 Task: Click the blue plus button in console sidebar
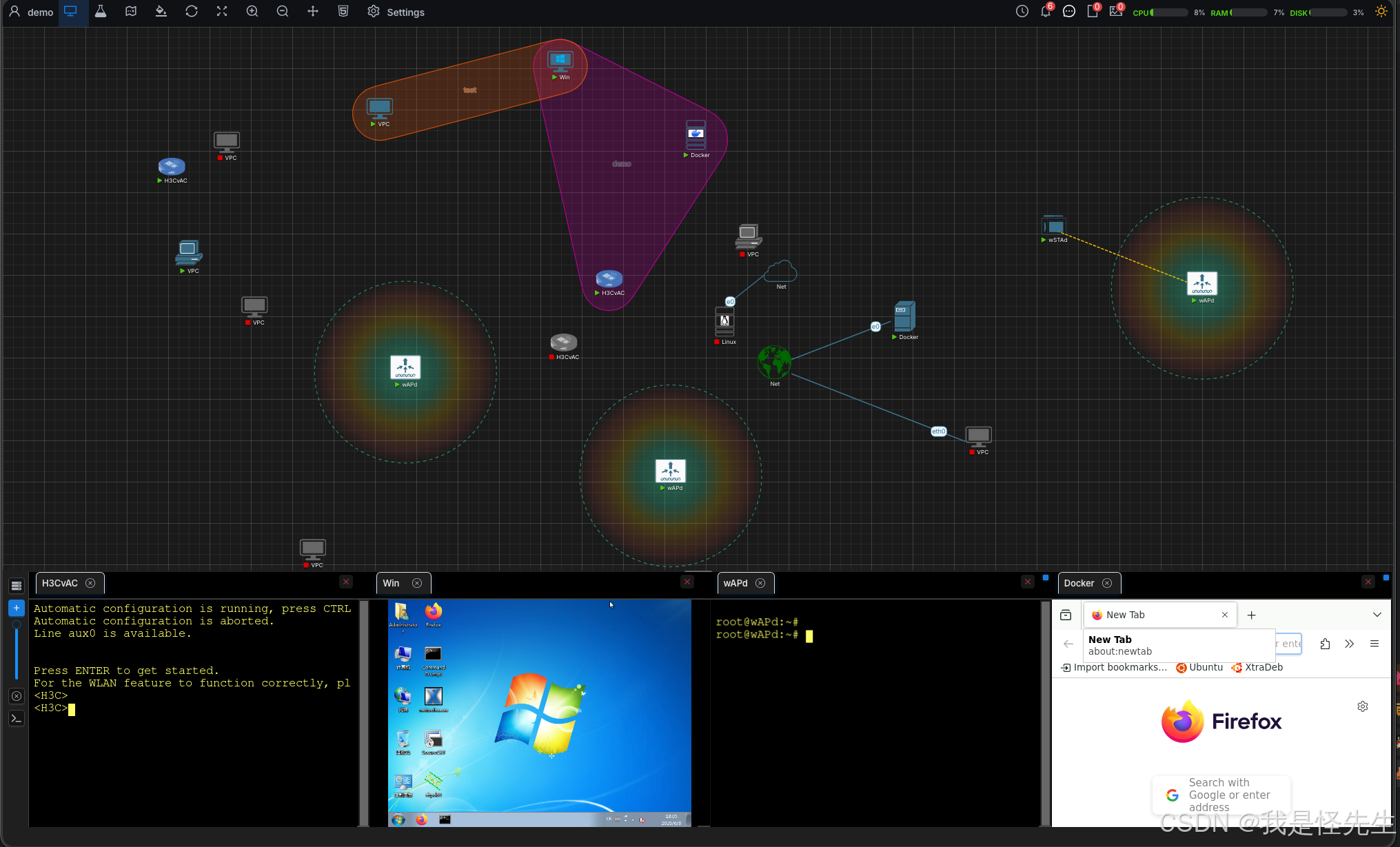(x=17, y=608)
